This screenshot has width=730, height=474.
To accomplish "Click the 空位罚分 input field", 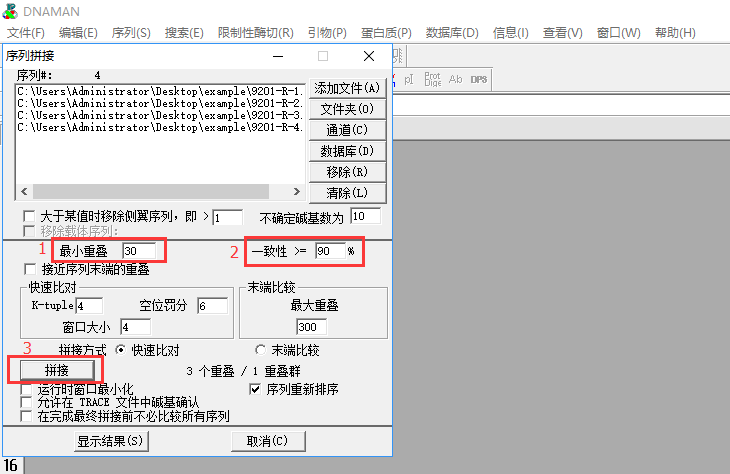I will (x=212, y=306).
